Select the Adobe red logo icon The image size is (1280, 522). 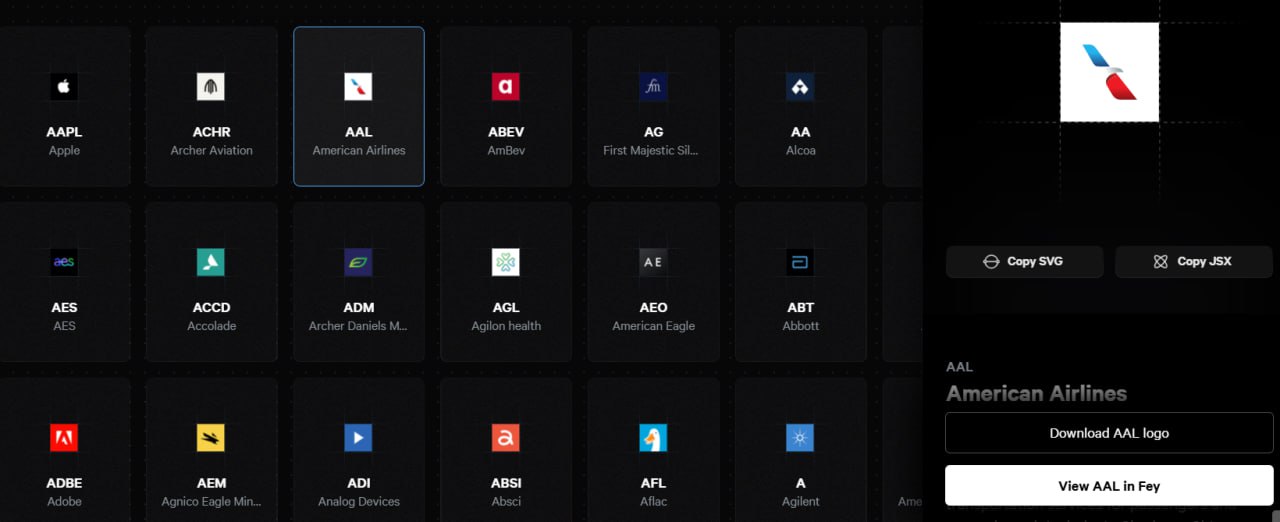coord(64,438)
